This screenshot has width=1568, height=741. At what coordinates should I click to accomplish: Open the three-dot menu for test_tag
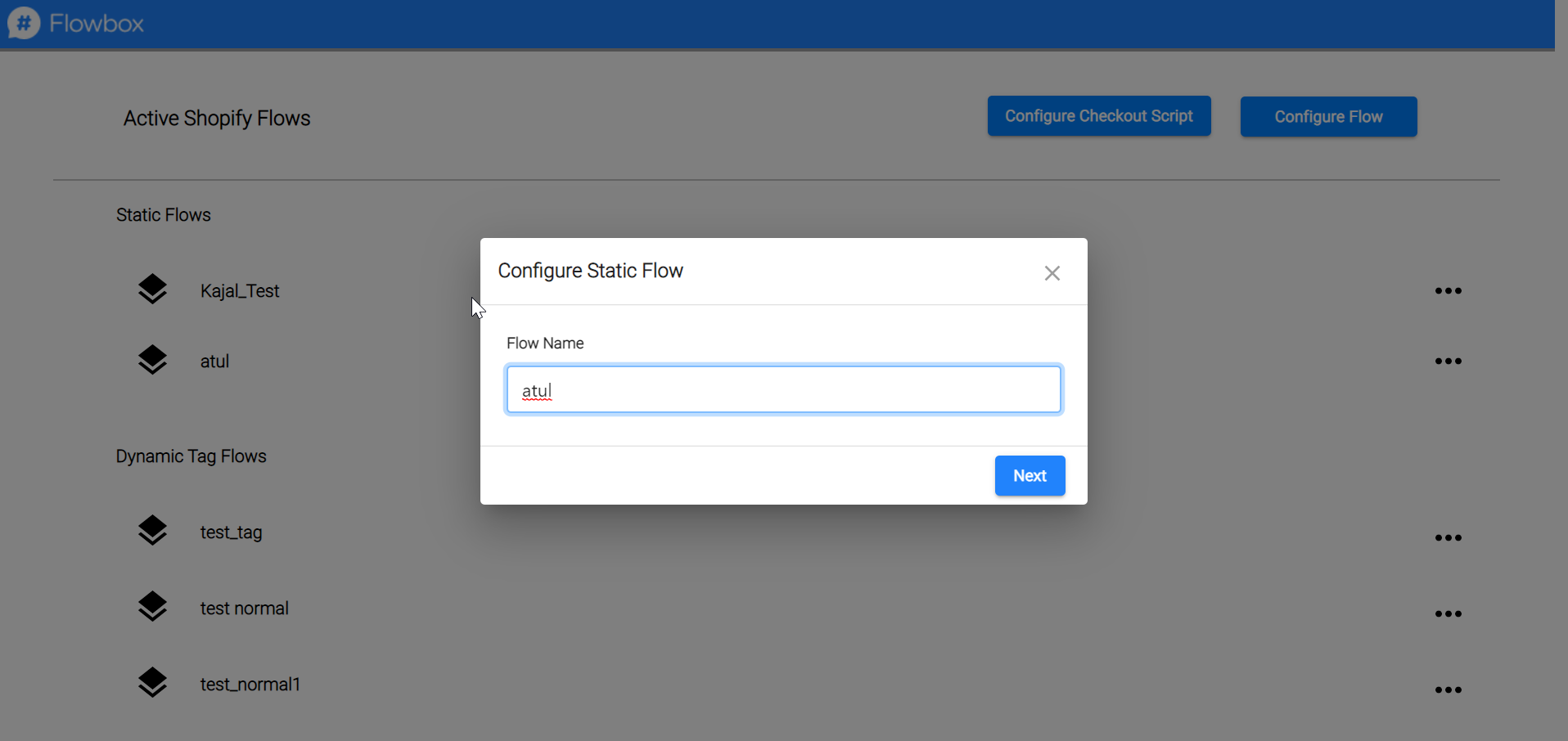pyautogui.click(x=1448, y=538)
